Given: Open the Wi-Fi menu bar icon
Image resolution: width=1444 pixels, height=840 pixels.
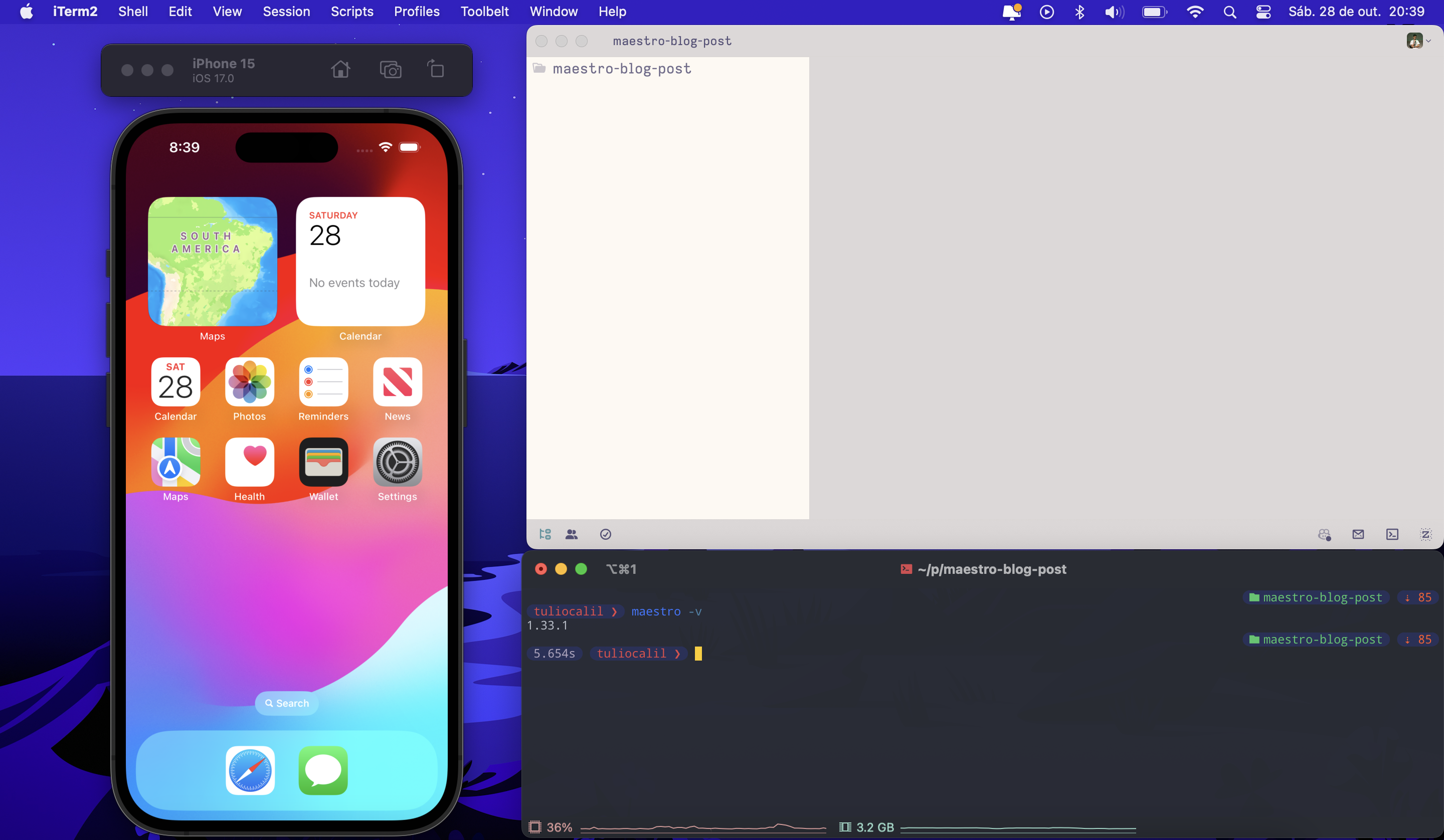Looking at the screenshot, I should [1195, 12].
